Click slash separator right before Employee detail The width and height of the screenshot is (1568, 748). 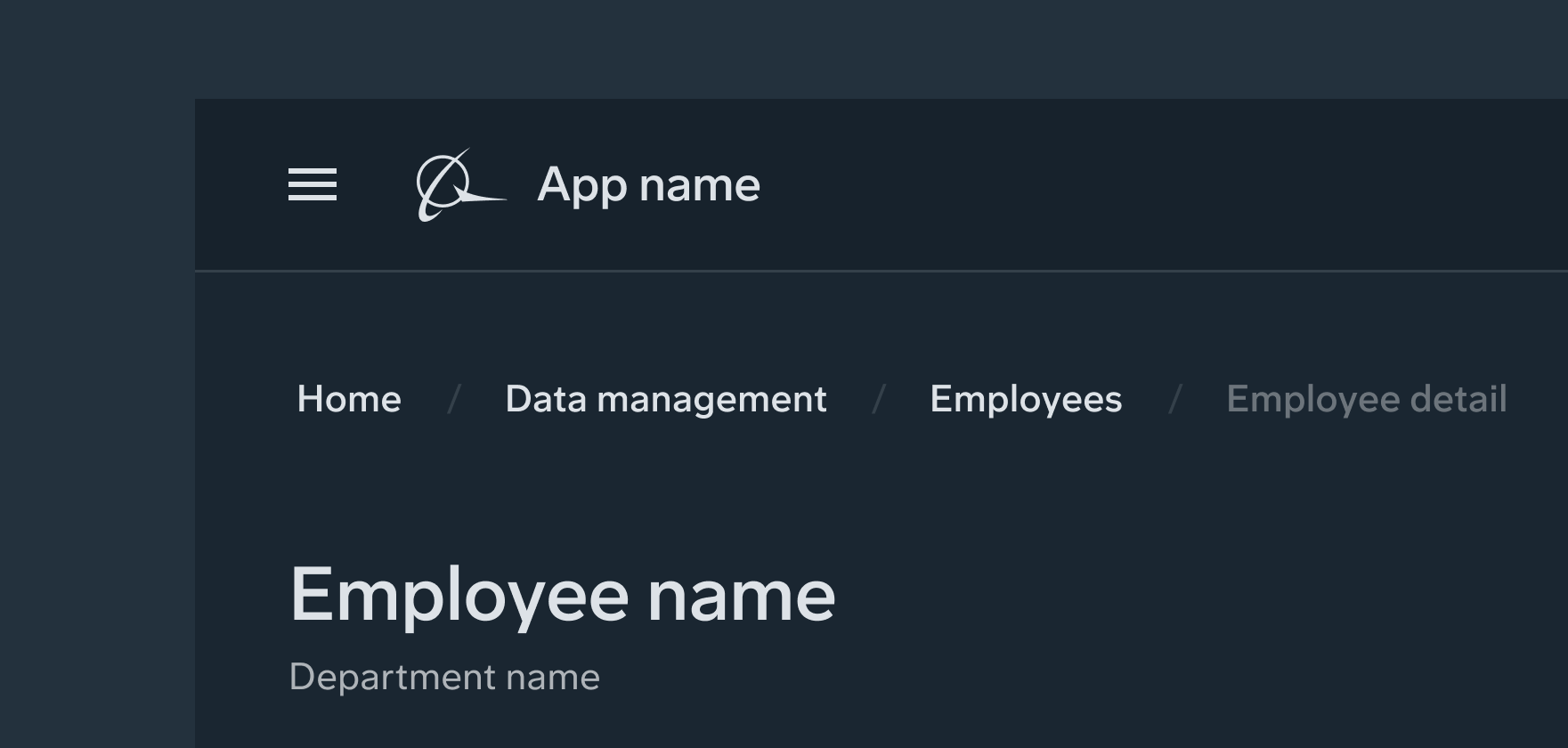1174,399
